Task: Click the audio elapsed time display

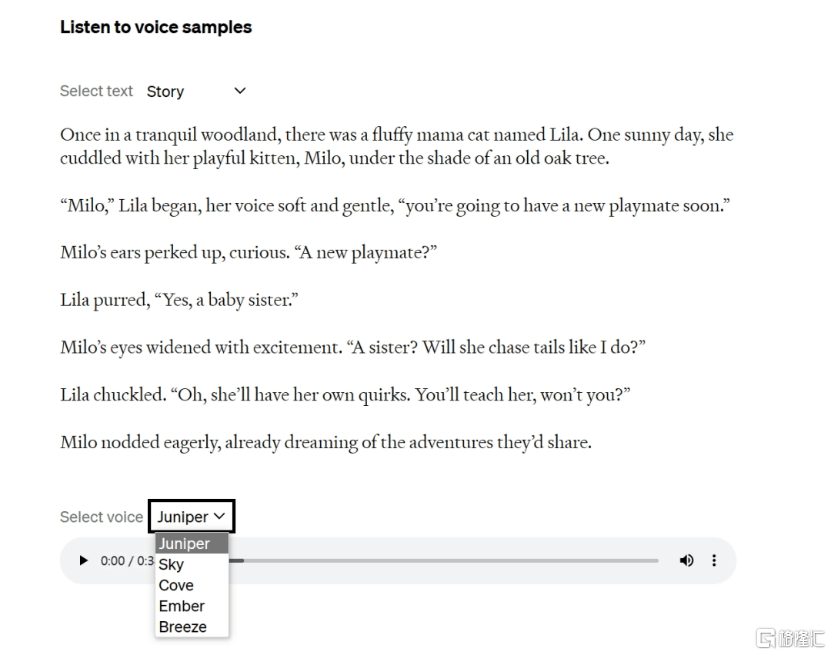Action: [x=127, y=561]
